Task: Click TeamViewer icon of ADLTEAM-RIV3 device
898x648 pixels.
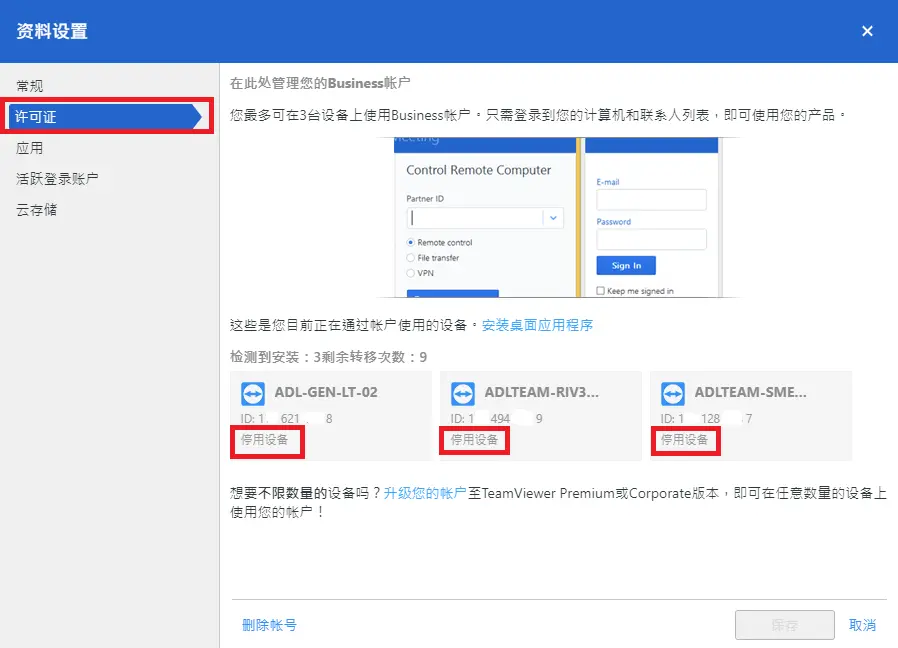Action: [x=463, y=394]
